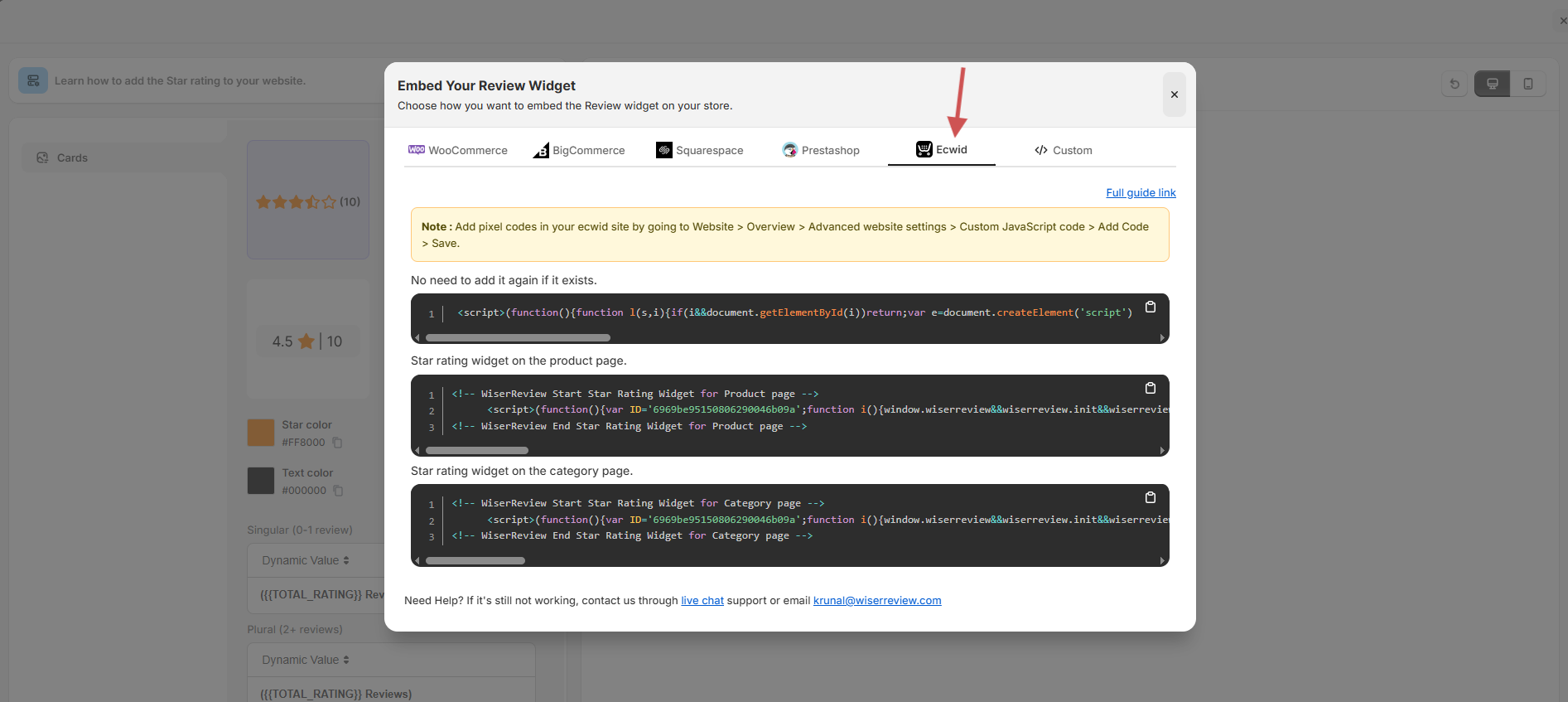
Task: Copy the text color hex code
Action: (x=338, y=491)
